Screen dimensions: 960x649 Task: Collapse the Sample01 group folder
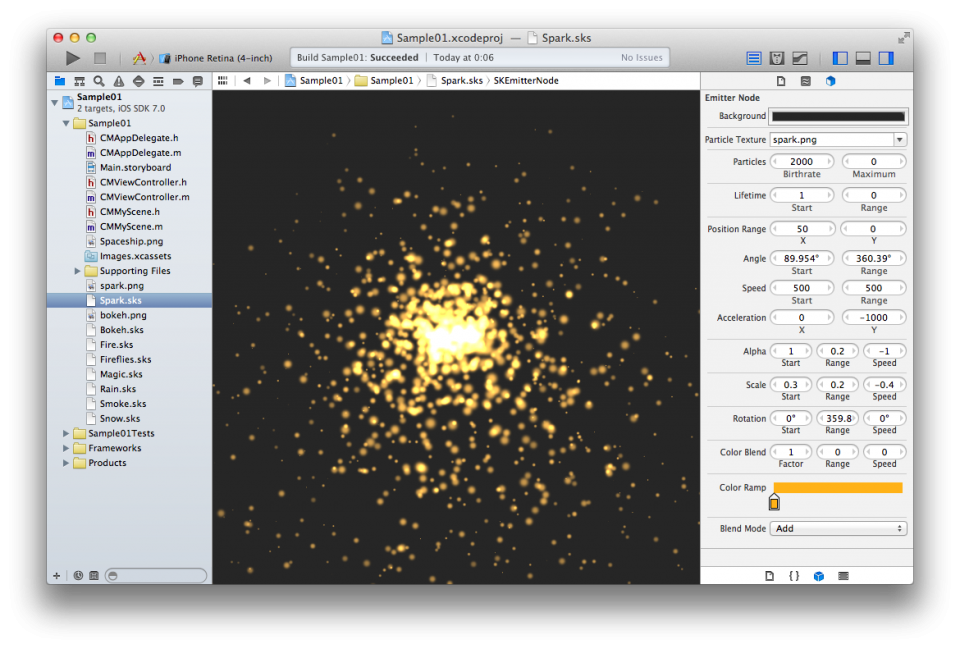[x=66, y=122]
